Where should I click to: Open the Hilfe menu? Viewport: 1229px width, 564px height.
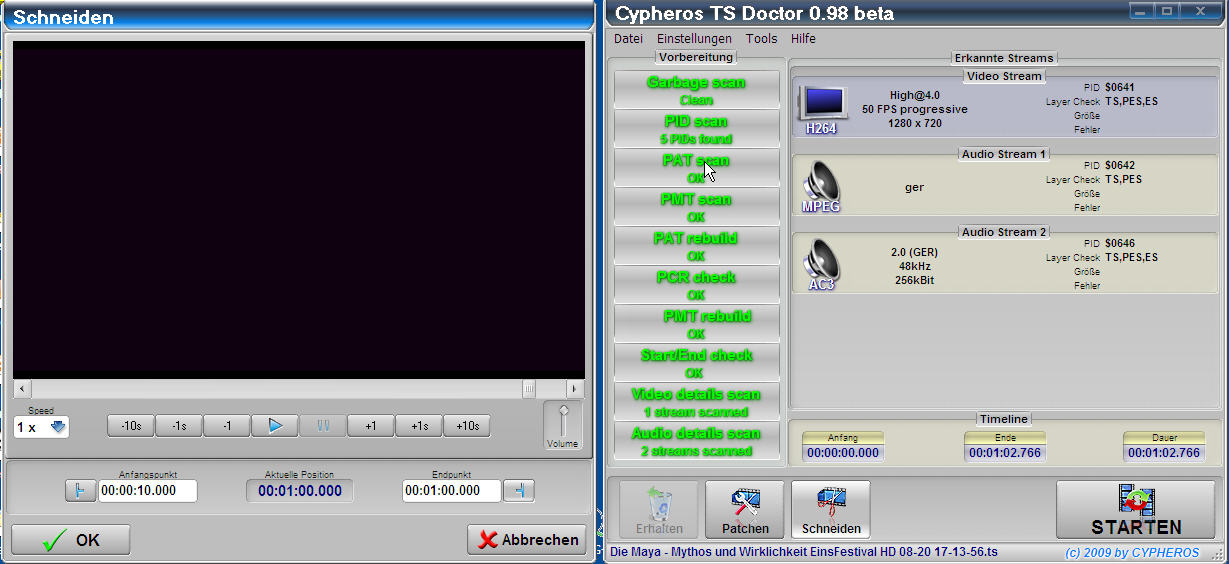pyautogui.click(x=803, y=39)
